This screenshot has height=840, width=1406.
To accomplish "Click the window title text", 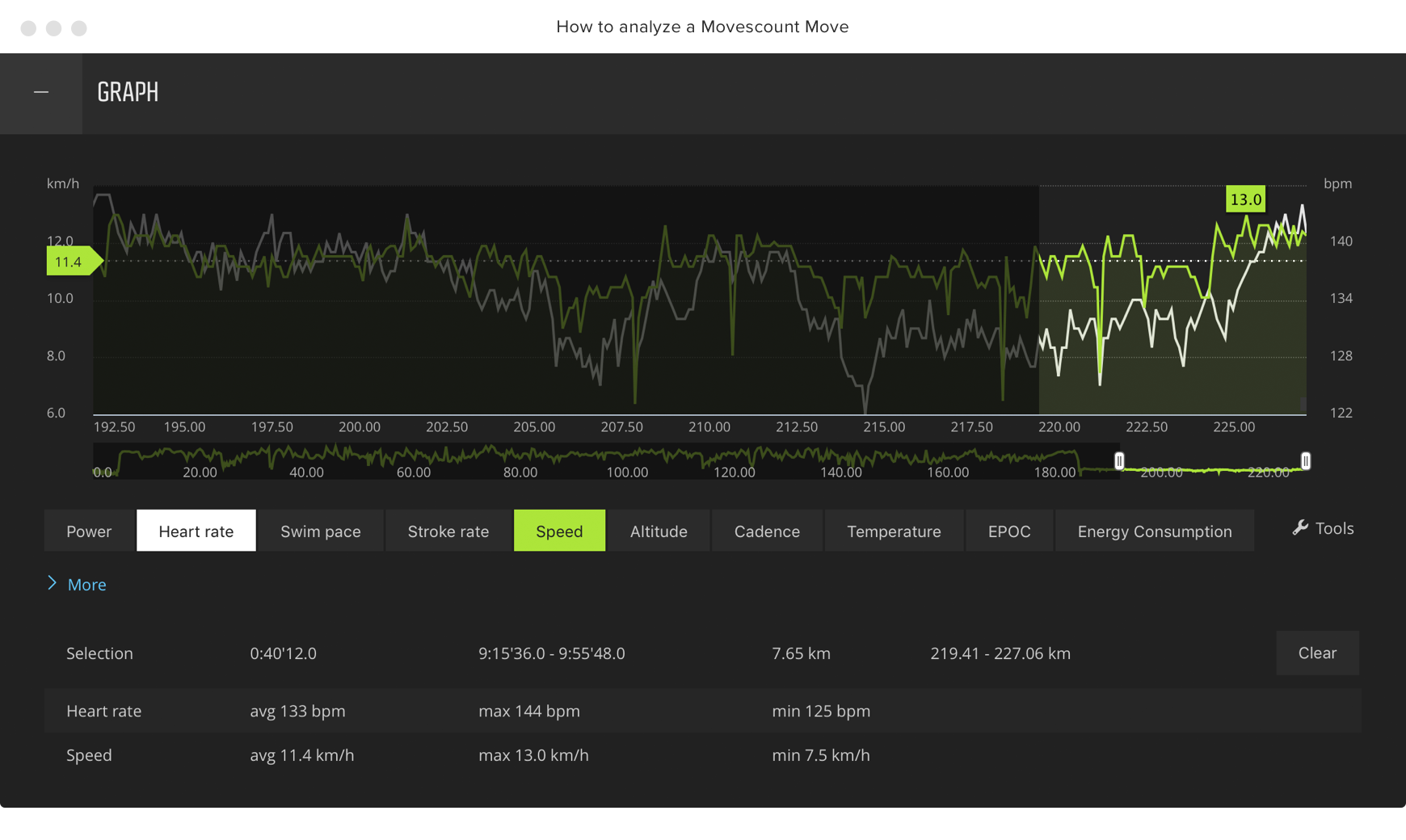I will [702, 27].
